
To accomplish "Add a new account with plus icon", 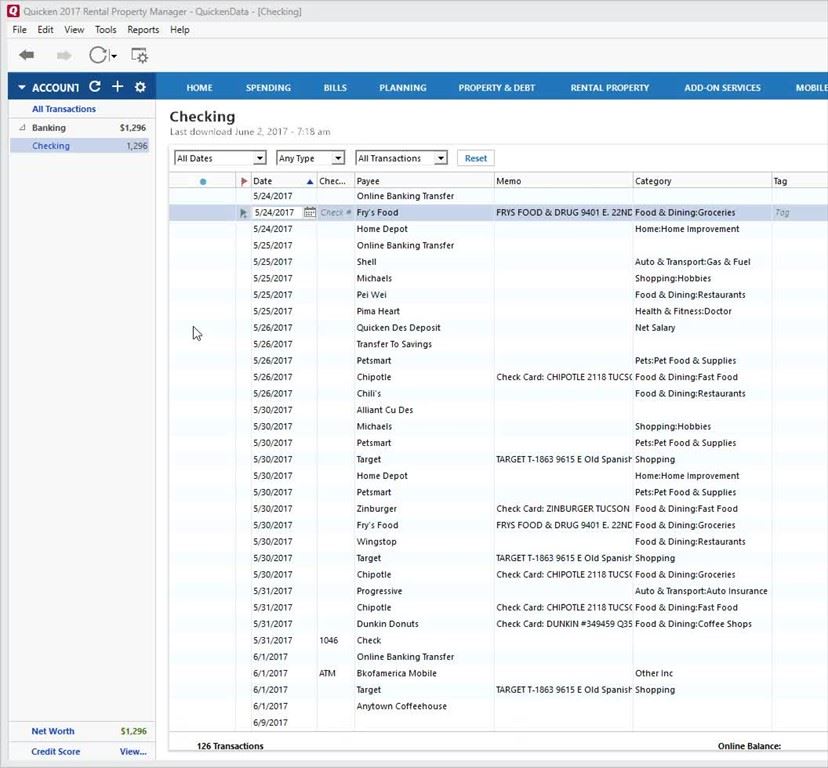I will coord(117,87).
